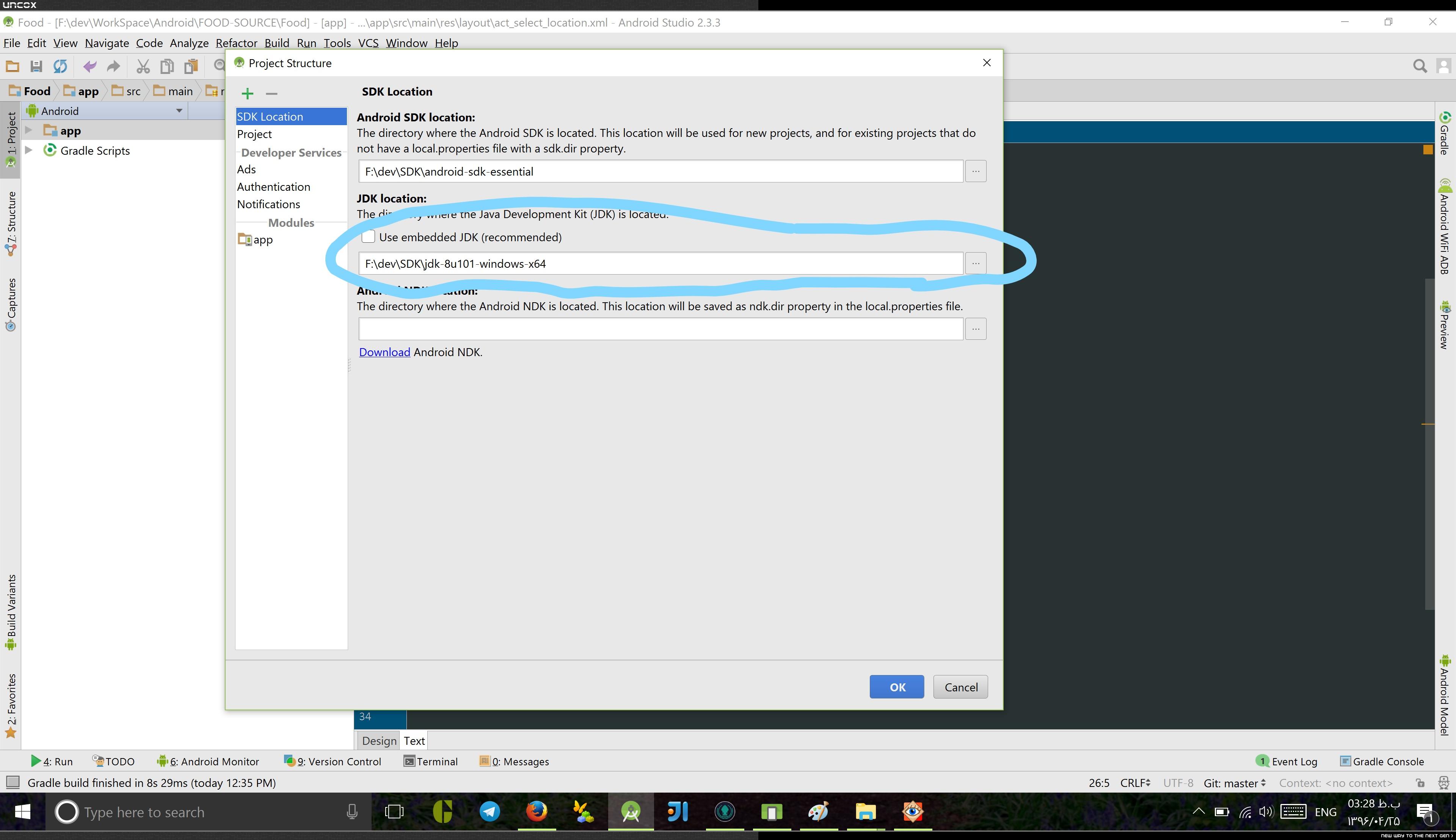Click the JDK location path field
The image size is (1456, 840).
click(x=661, y=264)
